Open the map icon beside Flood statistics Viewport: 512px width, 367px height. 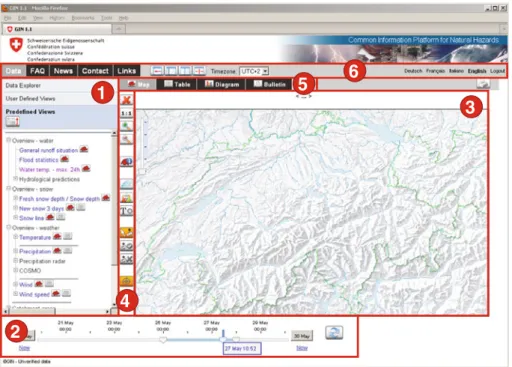(x=64, y=159)
